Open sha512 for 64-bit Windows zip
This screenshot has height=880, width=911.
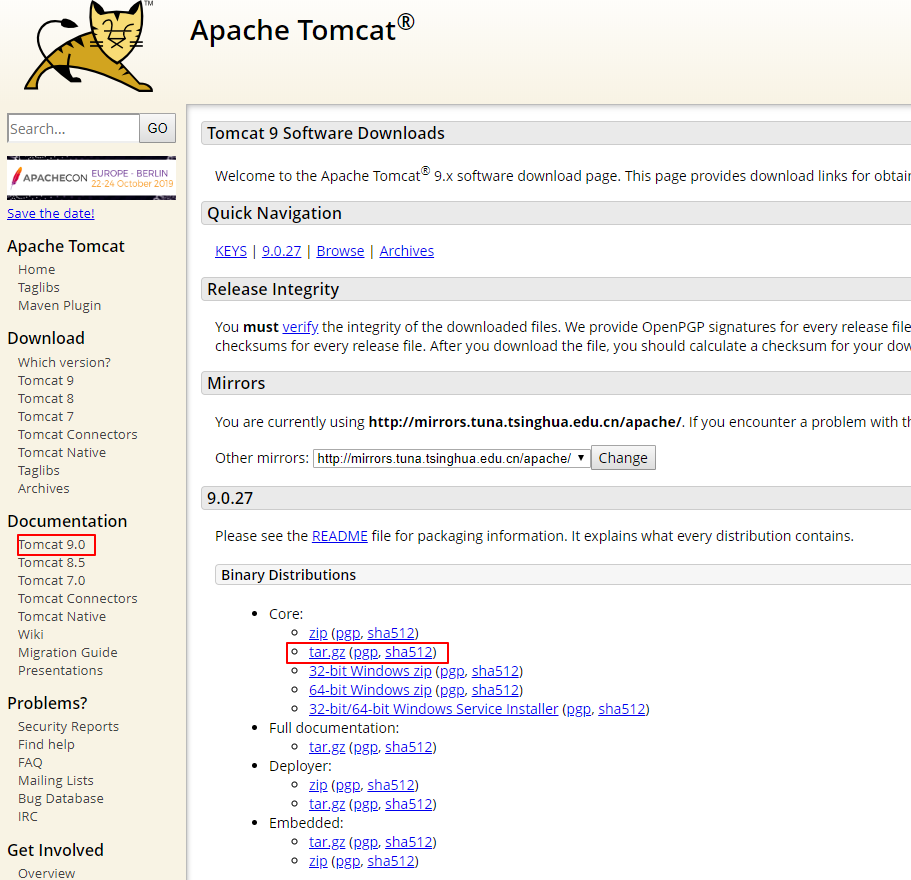pyautogui.click(x=496, y=690)
